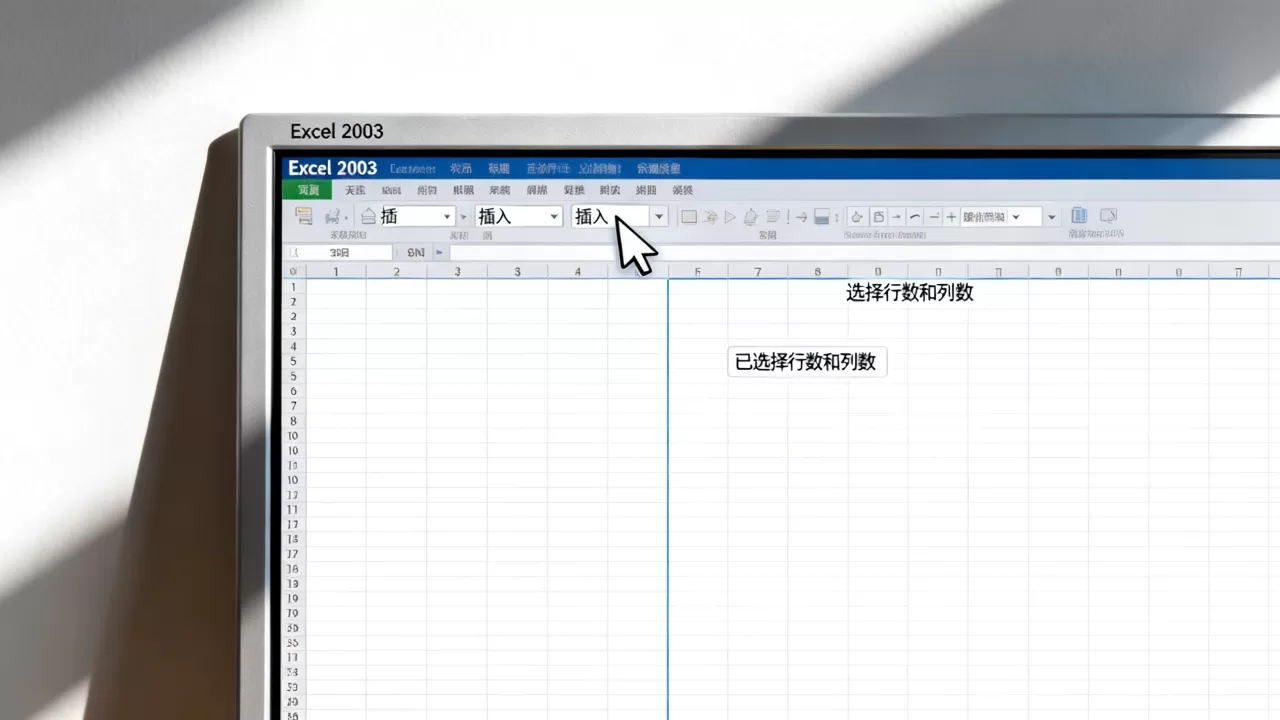Click the paint bucket icon in the boxed group
This screenshot has height=720, width=1280.
(x=857, y=216)
